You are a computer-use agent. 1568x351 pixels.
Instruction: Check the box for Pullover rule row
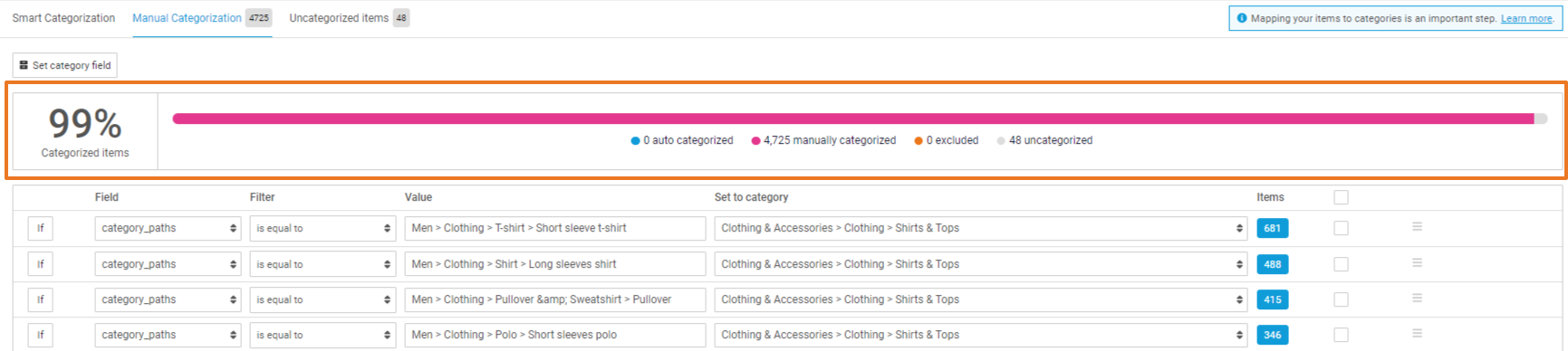1341,299
